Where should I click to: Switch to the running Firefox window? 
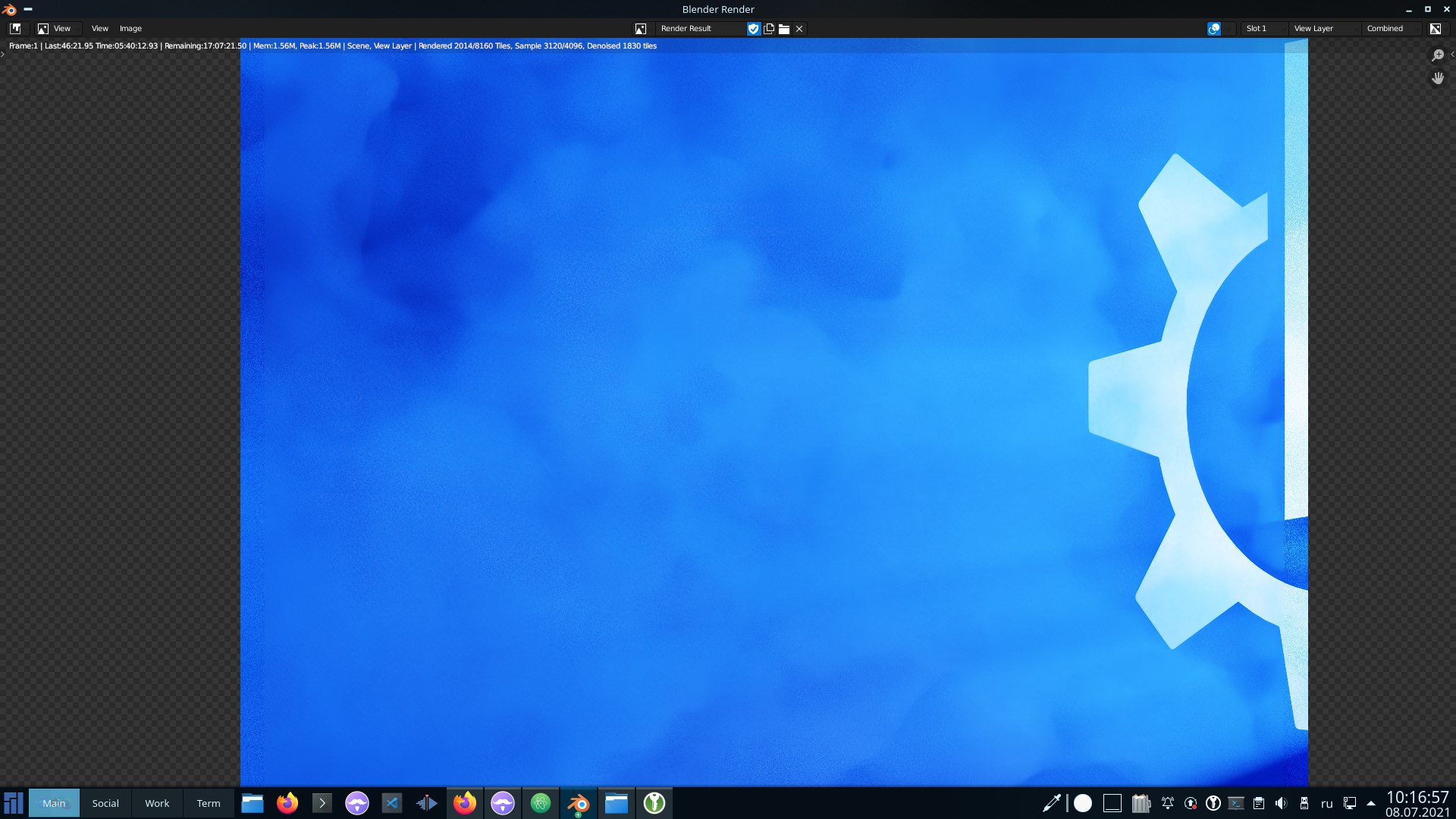pyautogui.click(x=465, y=803)
